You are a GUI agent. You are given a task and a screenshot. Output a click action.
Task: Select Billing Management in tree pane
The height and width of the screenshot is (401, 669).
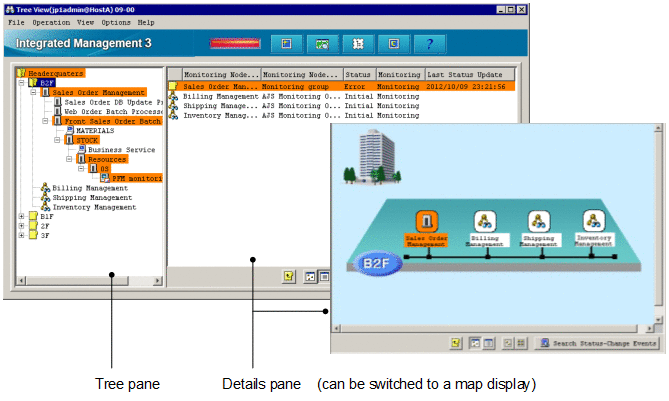tap(90, 188)
